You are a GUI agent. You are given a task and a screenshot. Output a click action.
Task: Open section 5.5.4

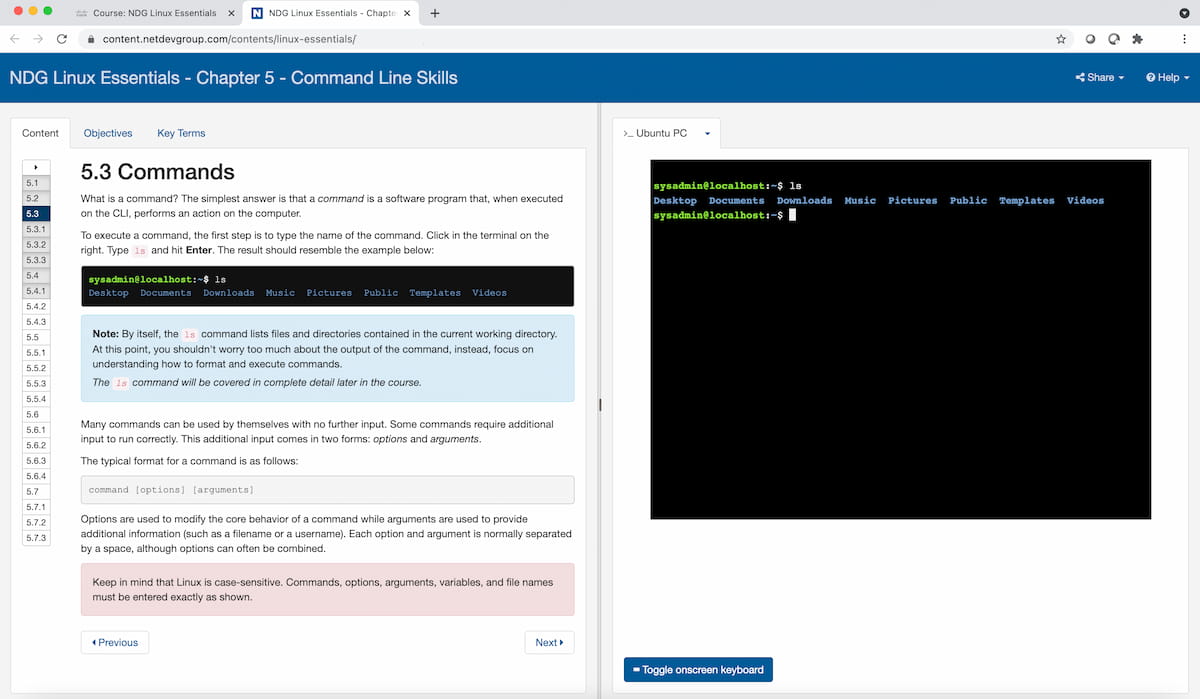pos(35,399)
